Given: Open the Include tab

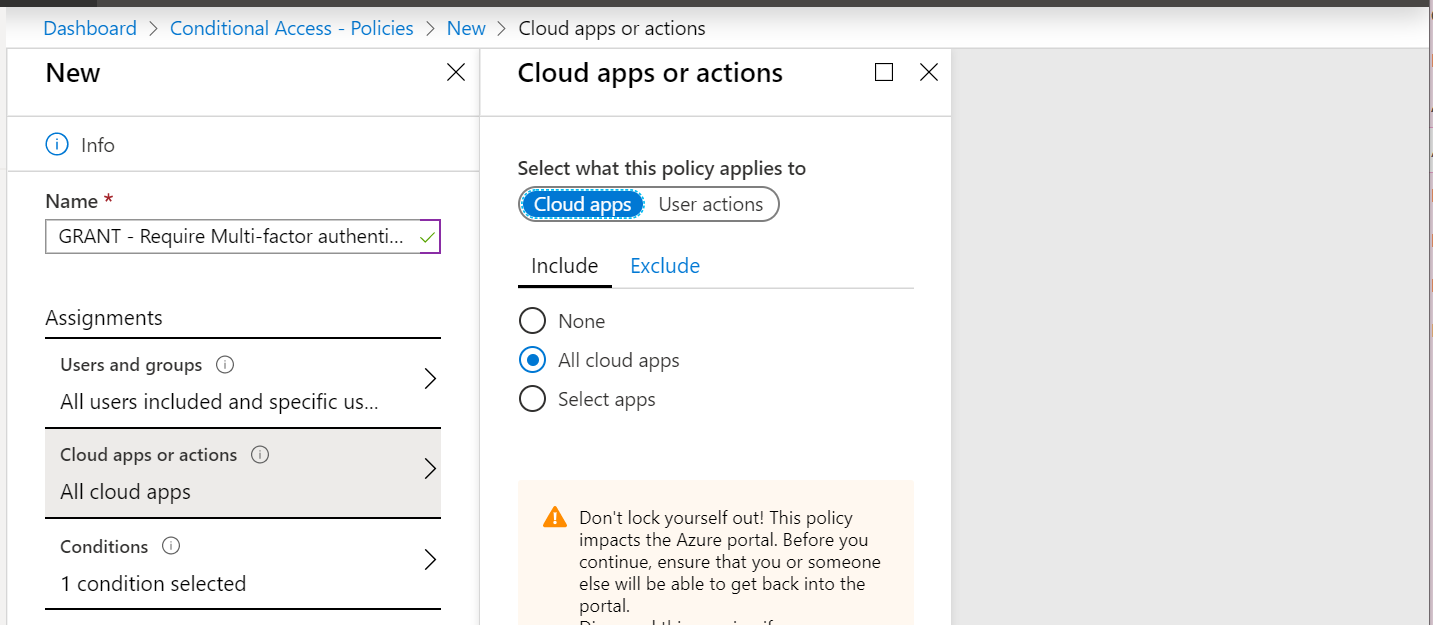Looking at the screenshot, I should click(565, 266).
